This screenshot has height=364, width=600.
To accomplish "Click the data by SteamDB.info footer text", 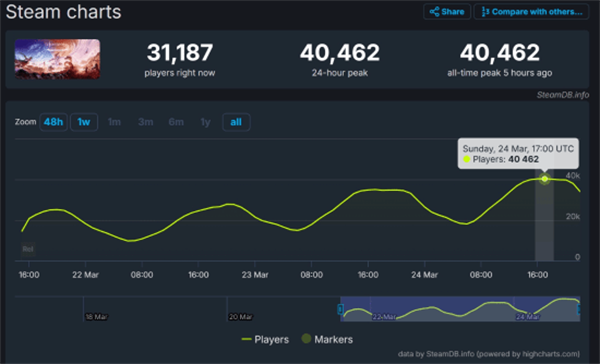I will pyautogui.click(x=489, y=354).
